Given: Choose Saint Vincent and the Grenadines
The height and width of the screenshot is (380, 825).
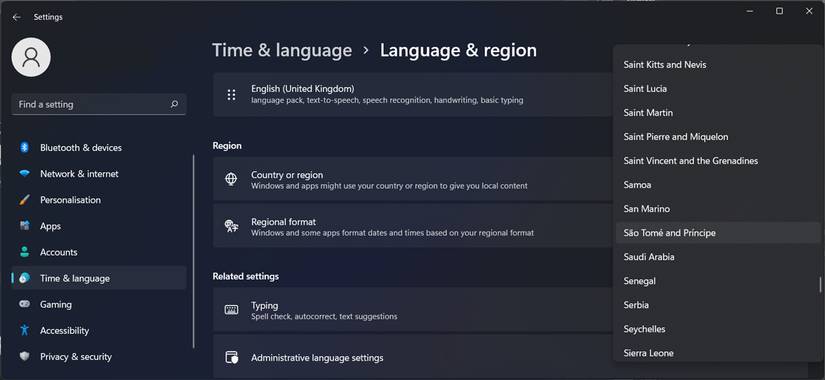Looking at the screenshot, I should tap(718, 161).
